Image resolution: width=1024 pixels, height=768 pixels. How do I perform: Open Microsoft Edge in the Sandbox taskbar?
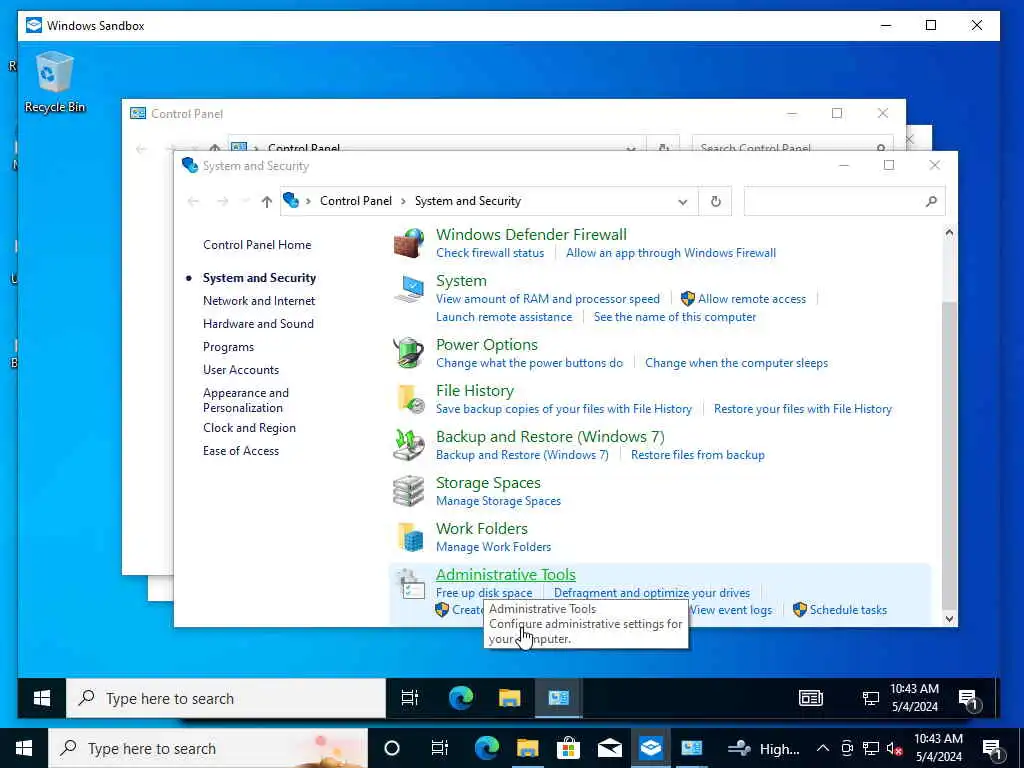(x=461, y=699)
